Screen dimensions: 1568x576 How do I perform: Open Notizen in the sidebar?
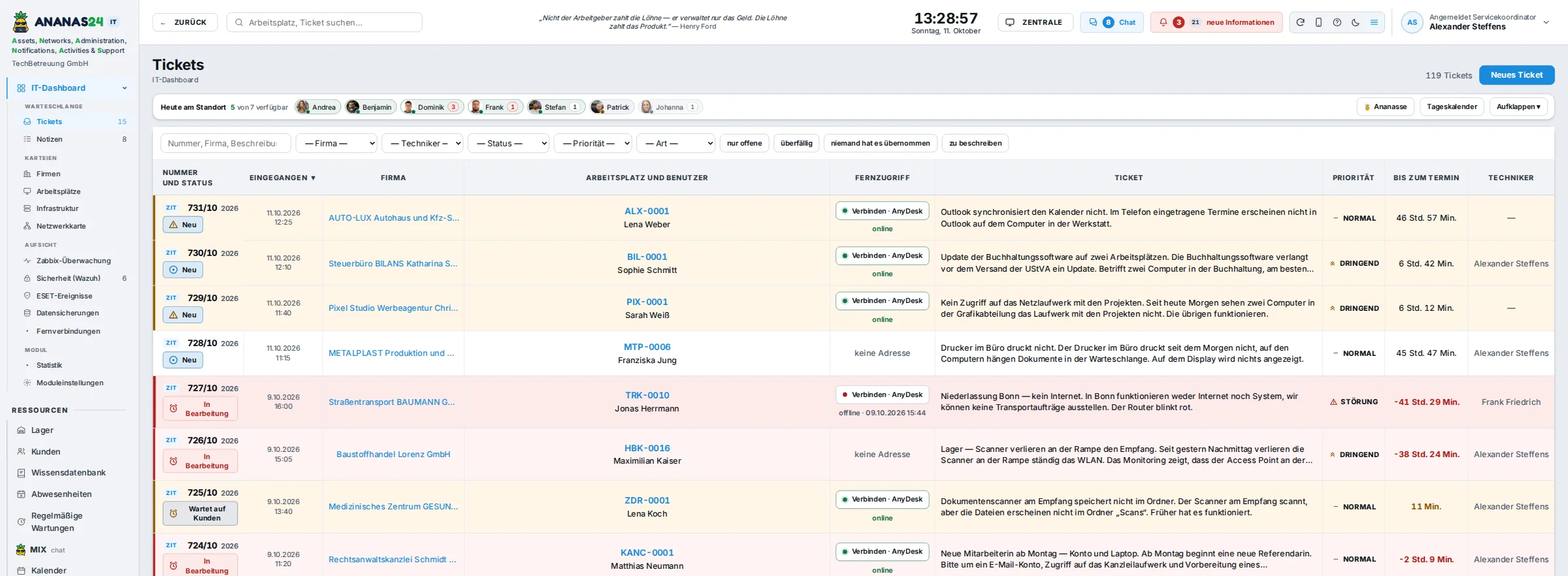coord(50,139)
